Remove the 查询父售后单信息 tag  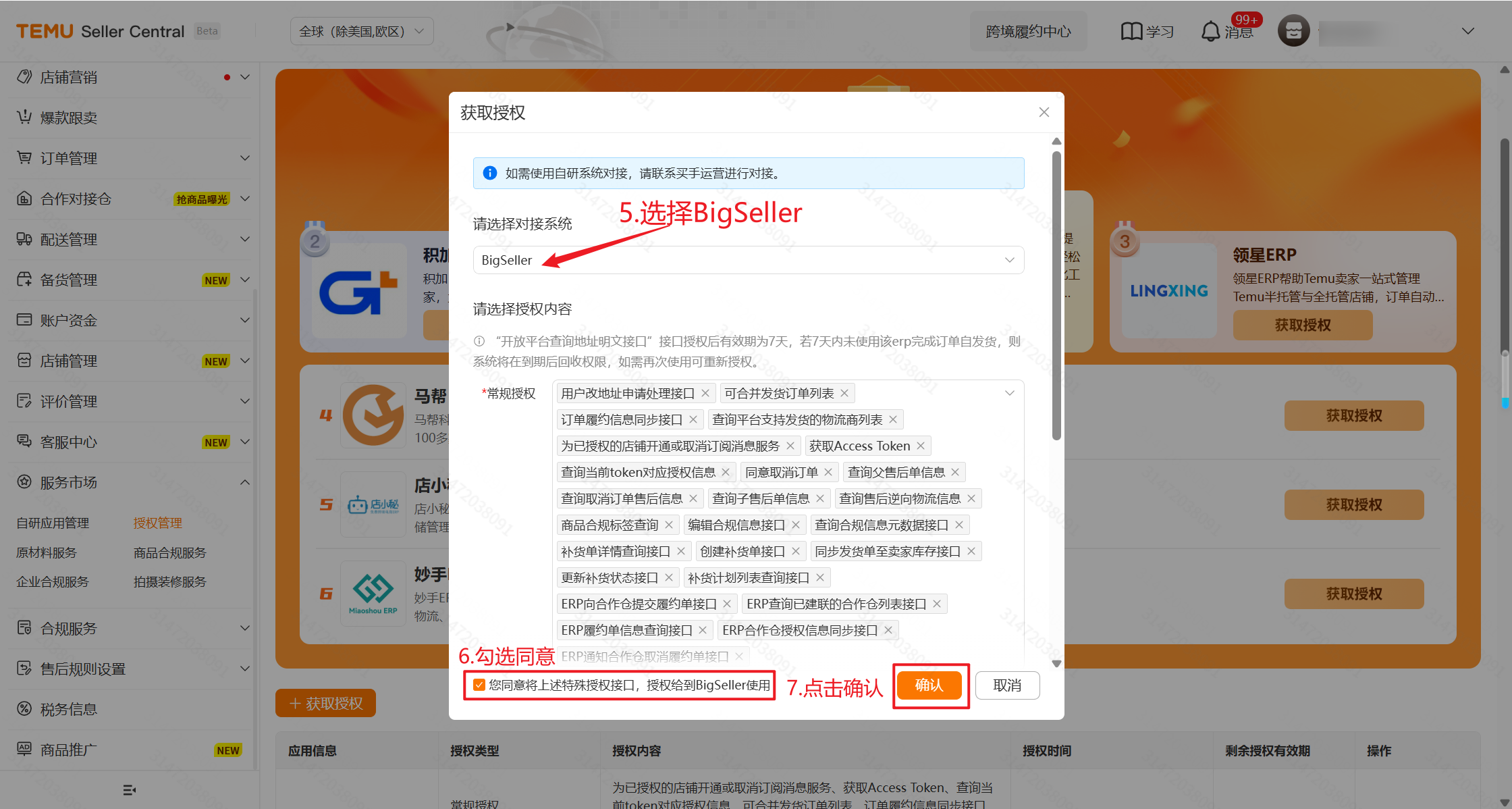click(x=955, y=473)
